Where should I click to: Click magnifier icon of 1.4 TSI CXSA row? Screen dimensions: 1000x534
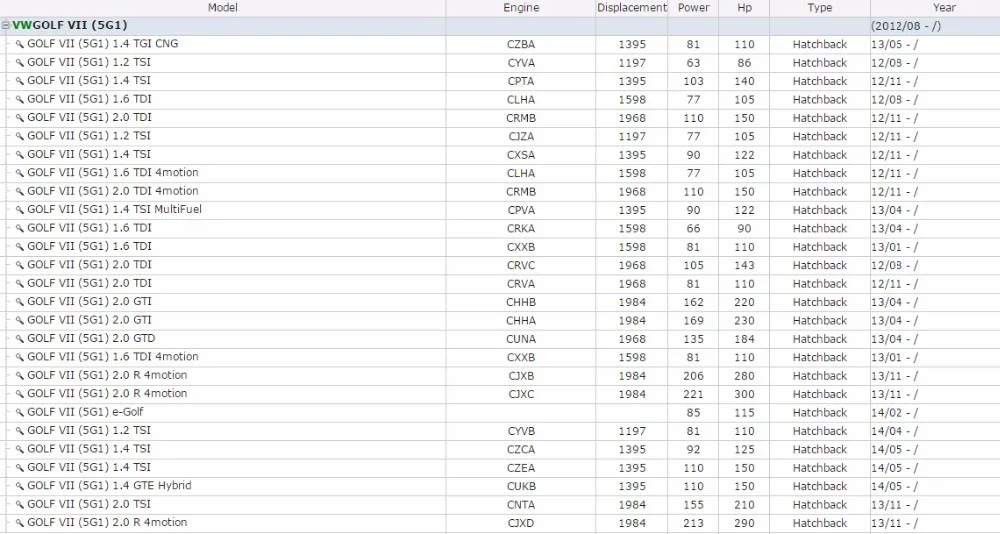pyautogui.click(x=20, y=155)
